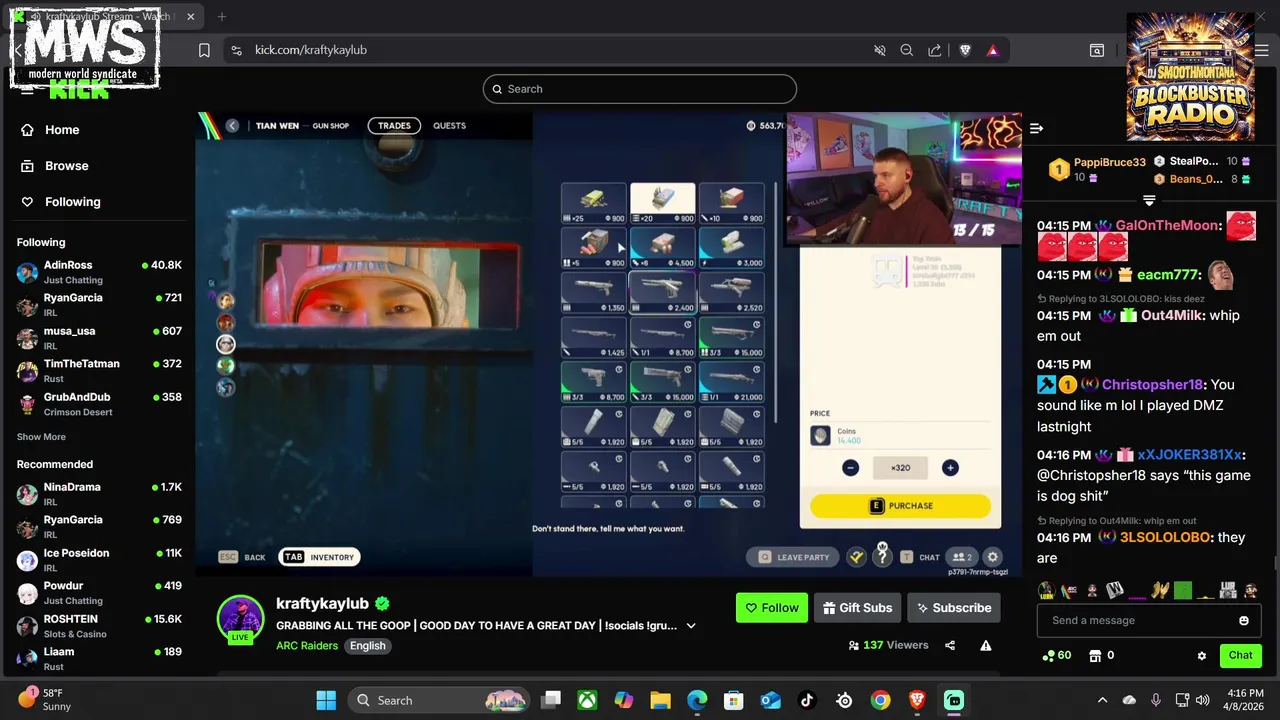Screen dimensions: 1280x720
Task: Click the English language tag
Action: (x=367, y=646)
